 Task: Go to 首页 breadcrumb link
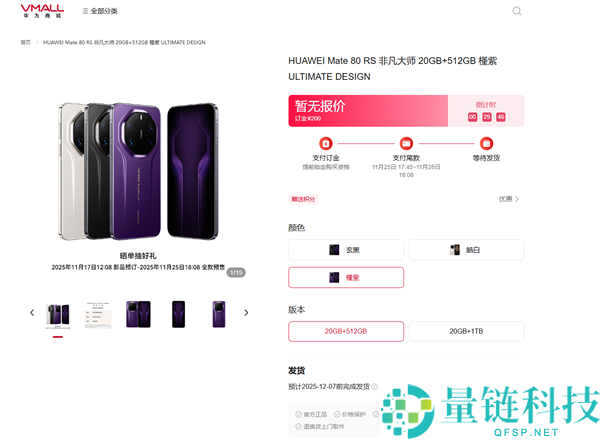coord(26,42)
